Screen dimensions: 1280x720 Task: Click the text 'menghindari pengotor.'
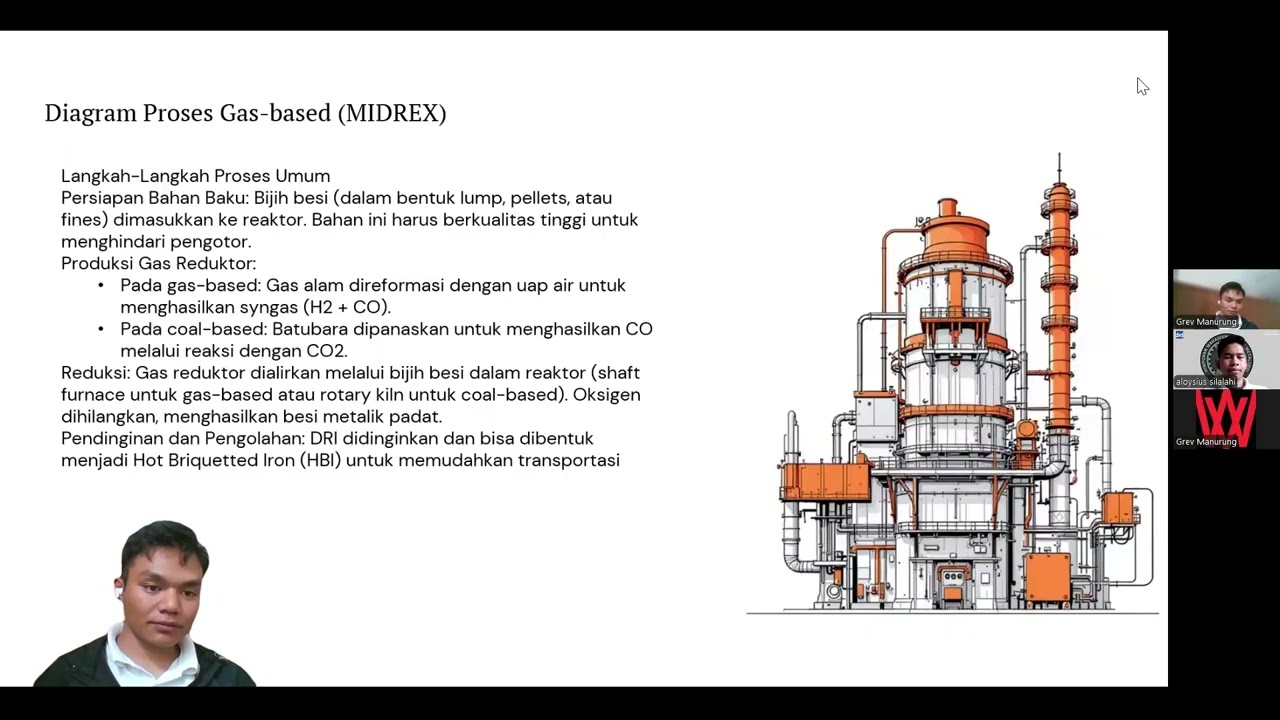156,242
